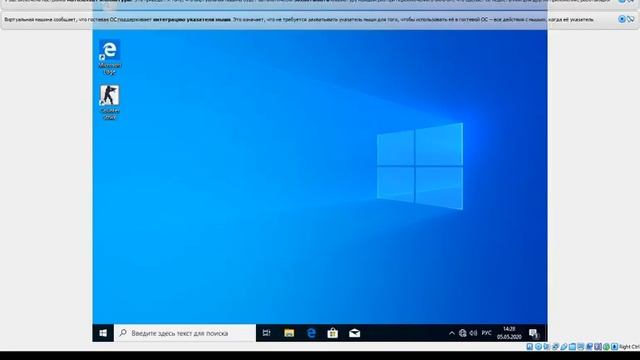Open the Counter-Strike desktop shortcut
The width and height of the screenshot is (640, 360).
(109, 102)
